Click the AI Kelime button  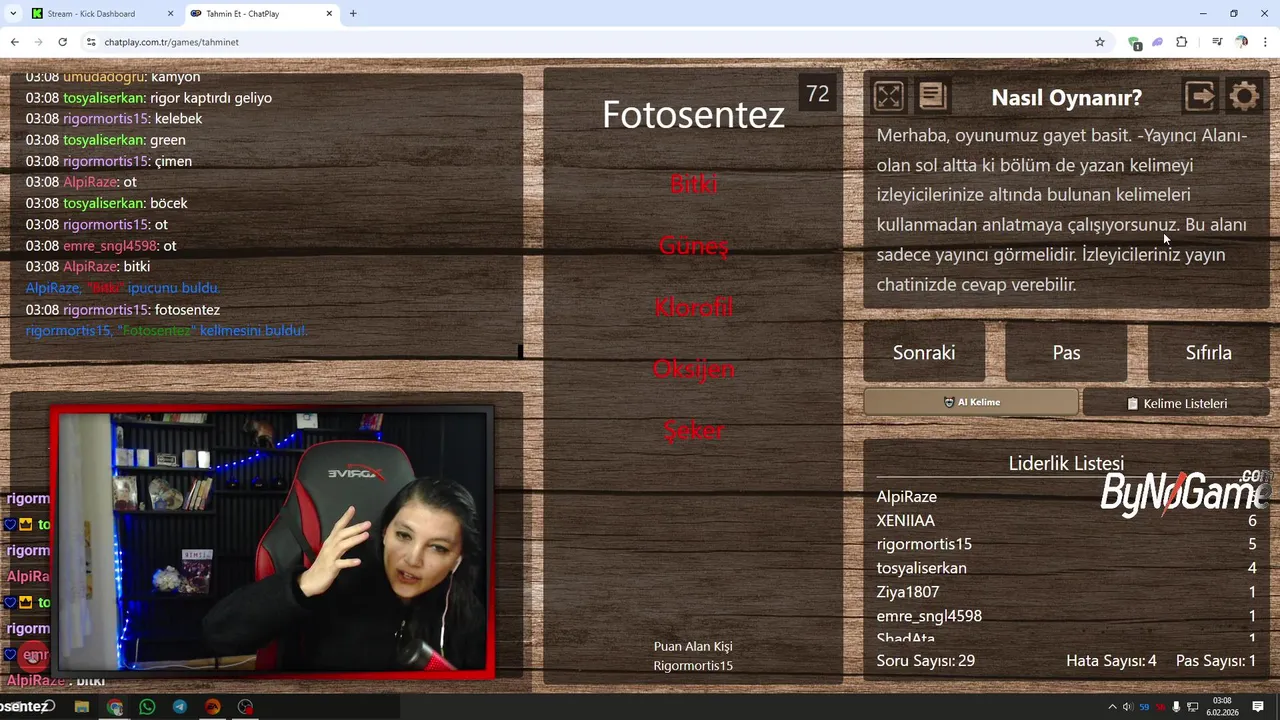pyautogui.click(x=971, y=402)
